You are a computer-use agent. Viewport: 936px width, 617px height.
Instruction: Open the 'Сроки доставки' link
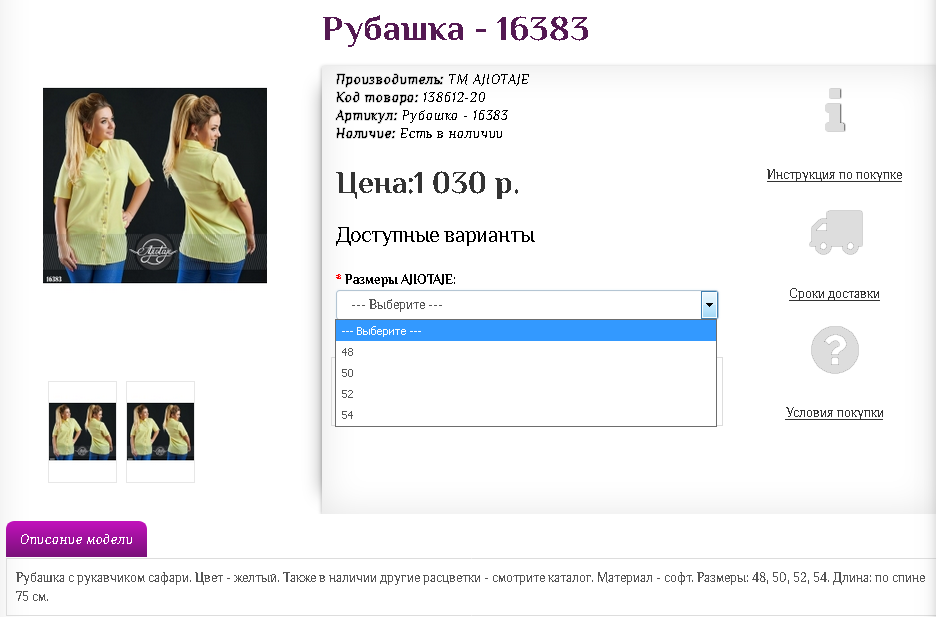click(x=834, y=293)
